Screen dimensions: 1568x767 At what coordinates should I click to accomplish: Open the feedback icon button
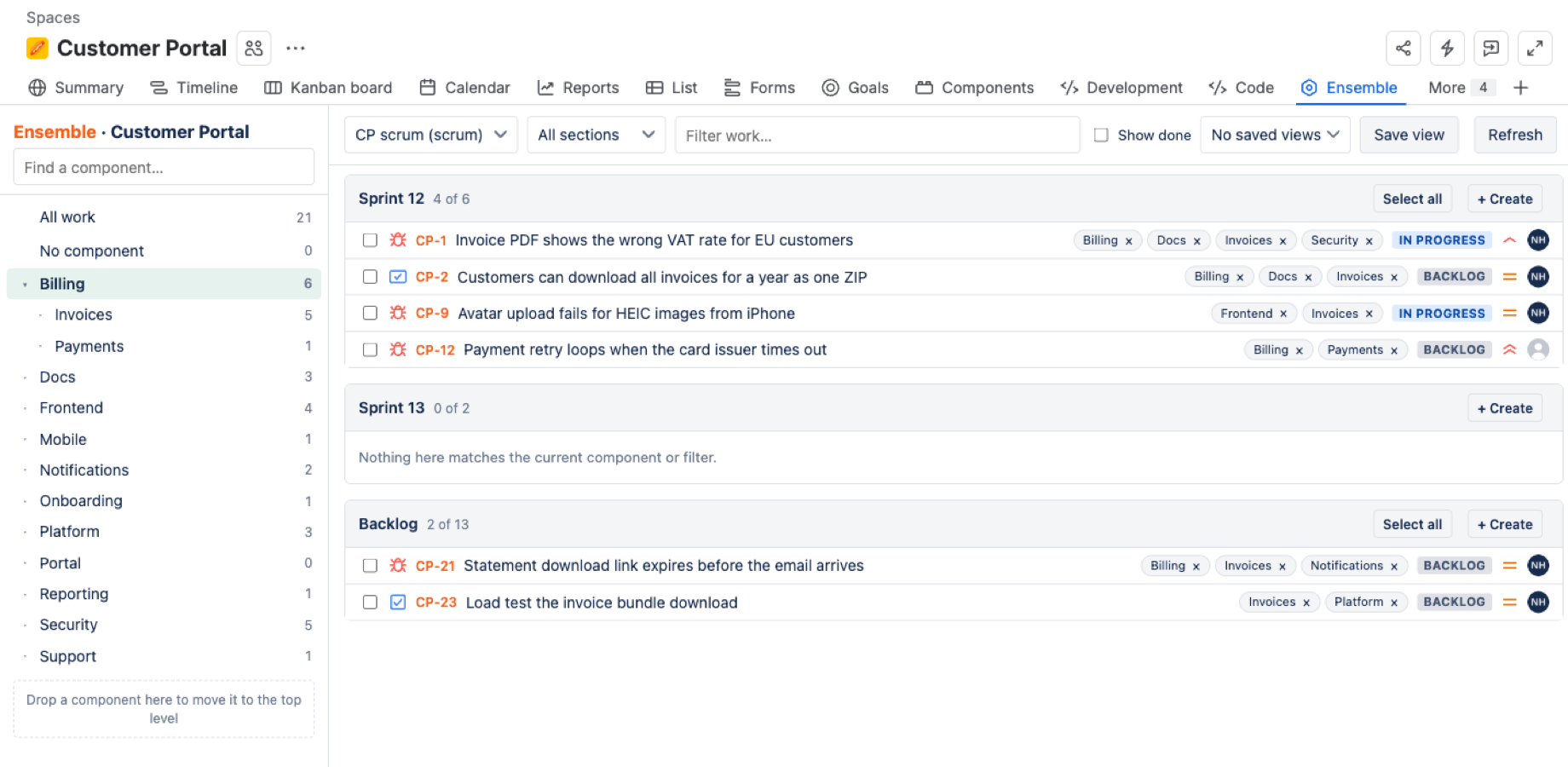pos(1491,49)
